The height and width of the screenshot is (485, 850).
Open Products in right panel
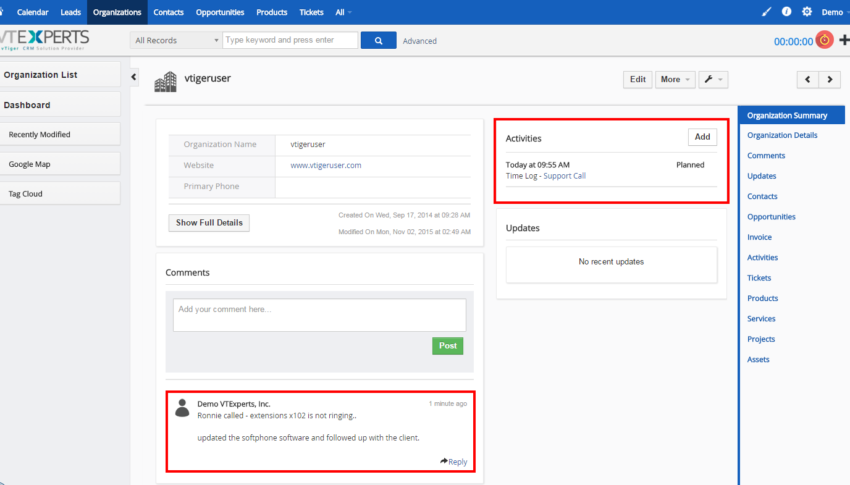pos(762,299)
